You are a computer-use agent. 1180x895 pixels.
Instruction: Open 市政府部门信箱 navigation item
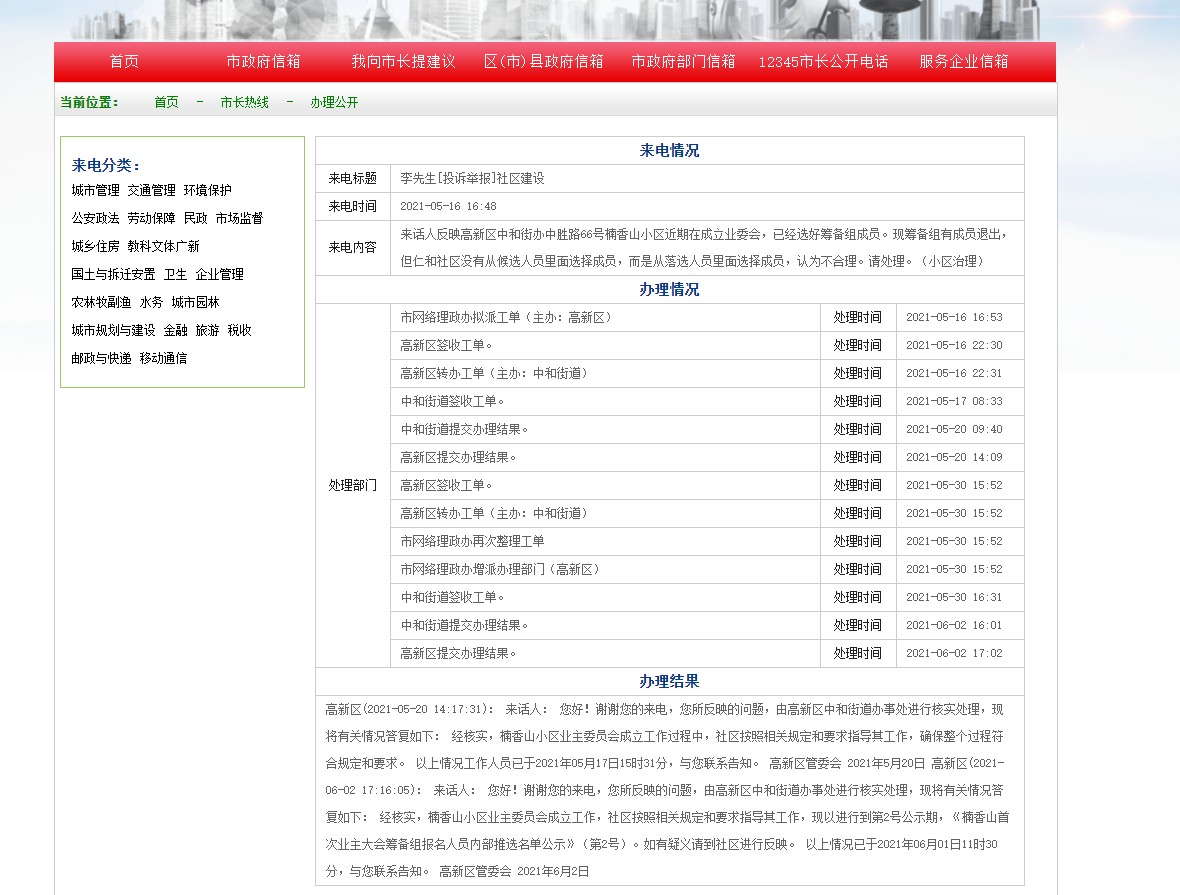click(683, 62)
